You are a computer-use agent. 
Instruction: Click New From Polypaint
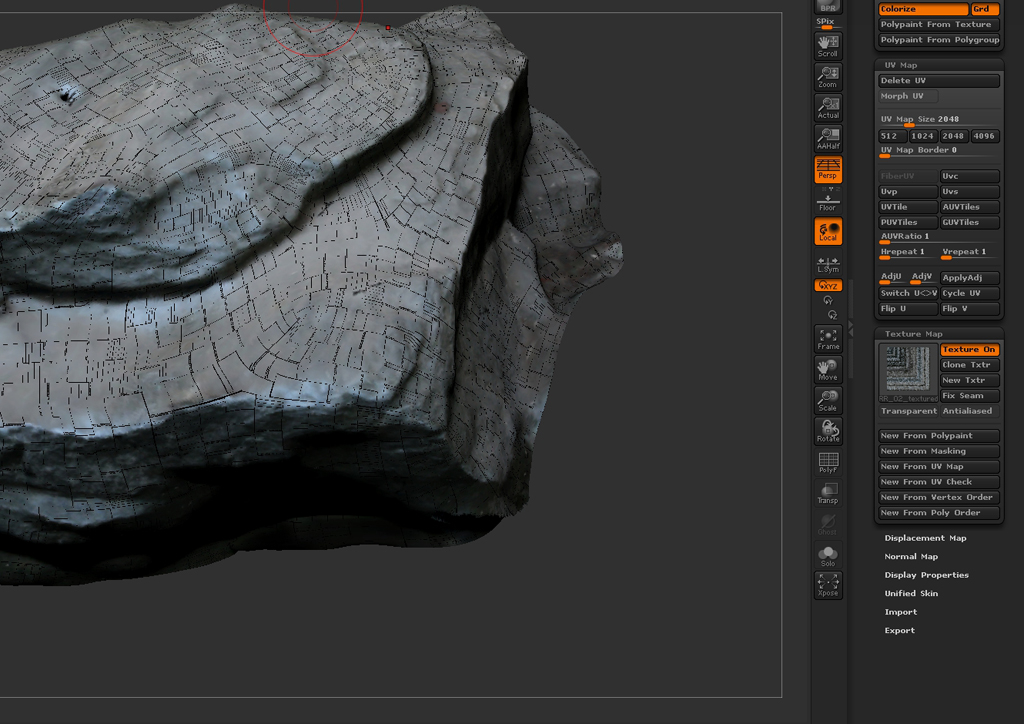pos(939,435)
